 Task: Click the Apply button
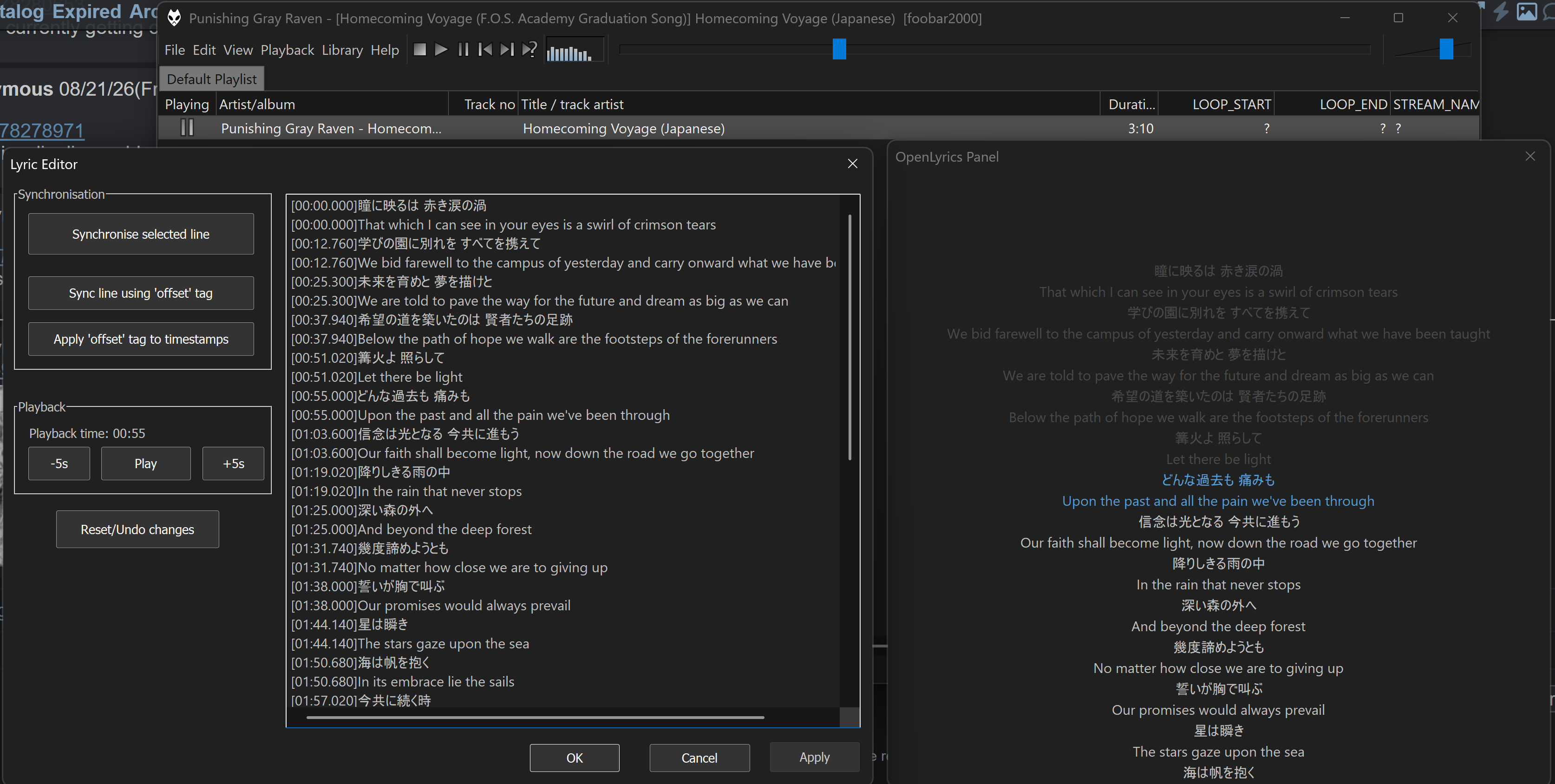click(x=814, y=757)
